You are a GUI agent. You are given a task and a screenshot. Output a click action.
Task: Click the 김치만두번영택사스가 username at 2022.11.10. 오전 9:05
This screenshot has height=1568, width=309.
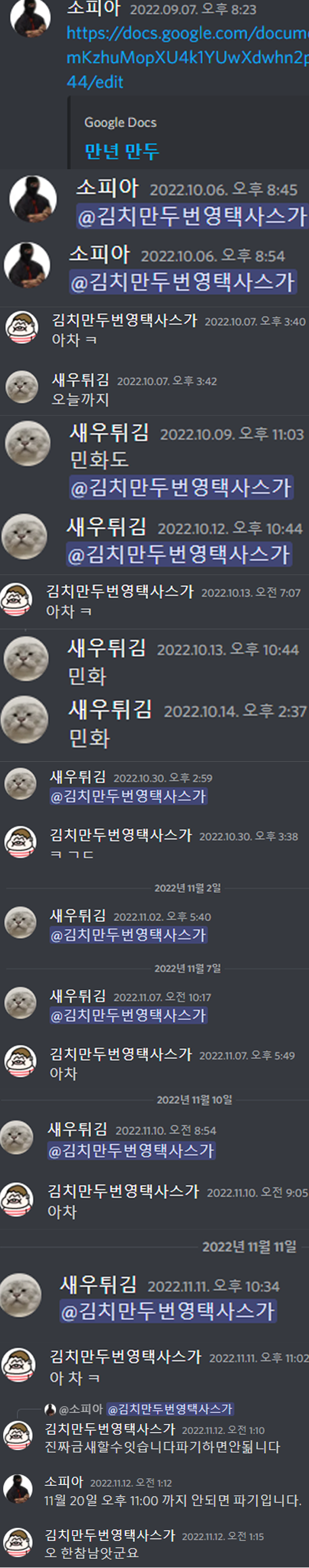pos(123,1191)
